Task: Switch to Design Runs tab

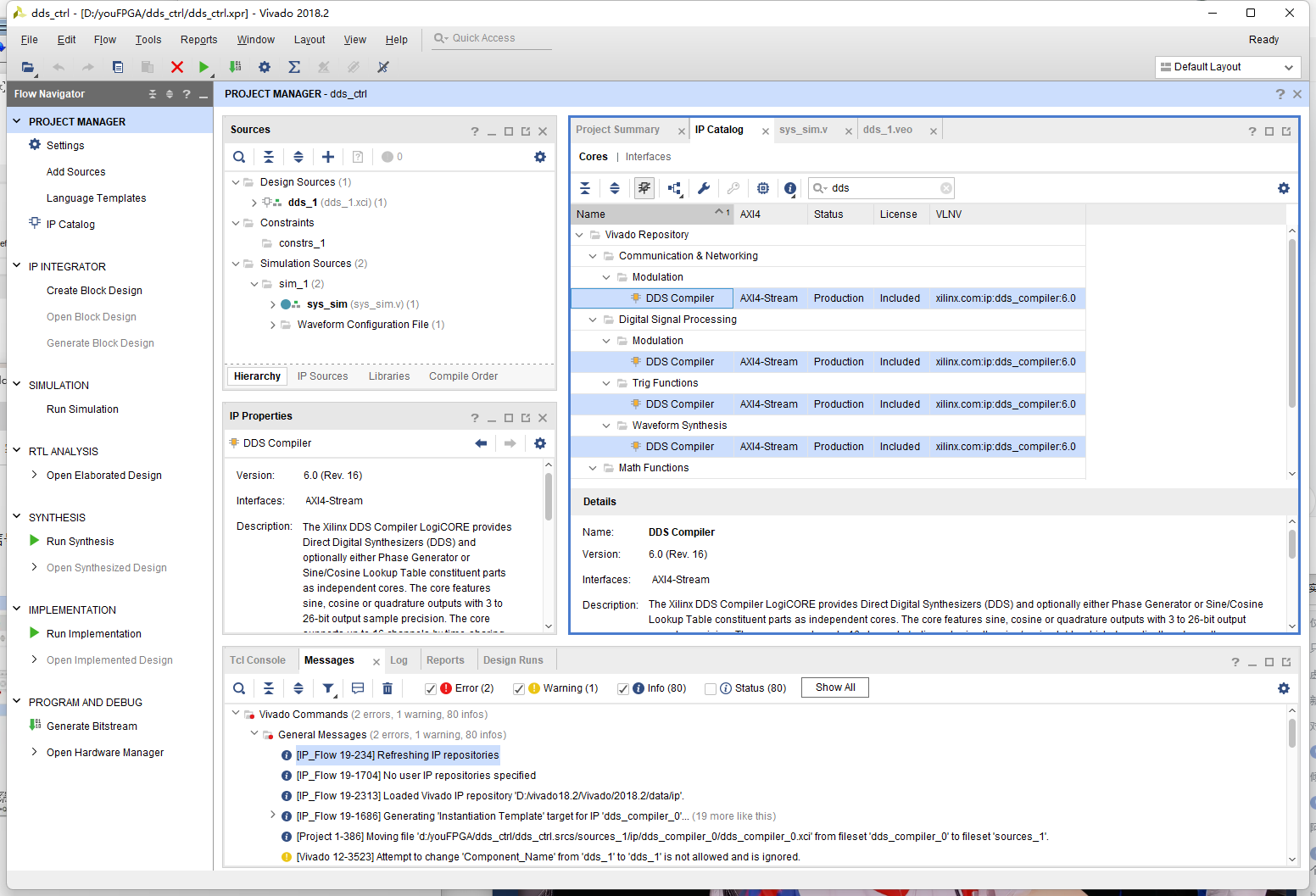Action: pyautogui.click(x=513, y=660)
